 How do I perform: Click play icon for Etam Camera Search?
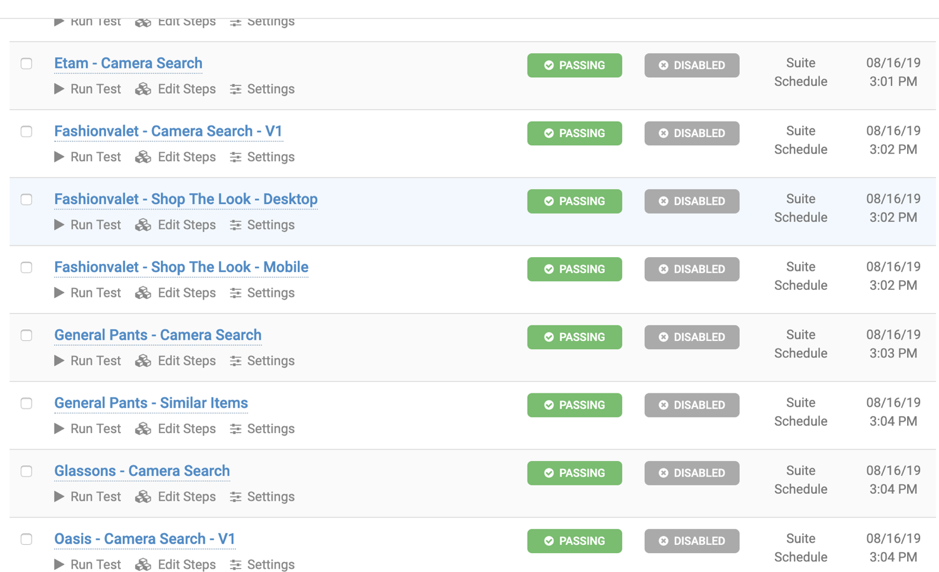pos(59,89)
